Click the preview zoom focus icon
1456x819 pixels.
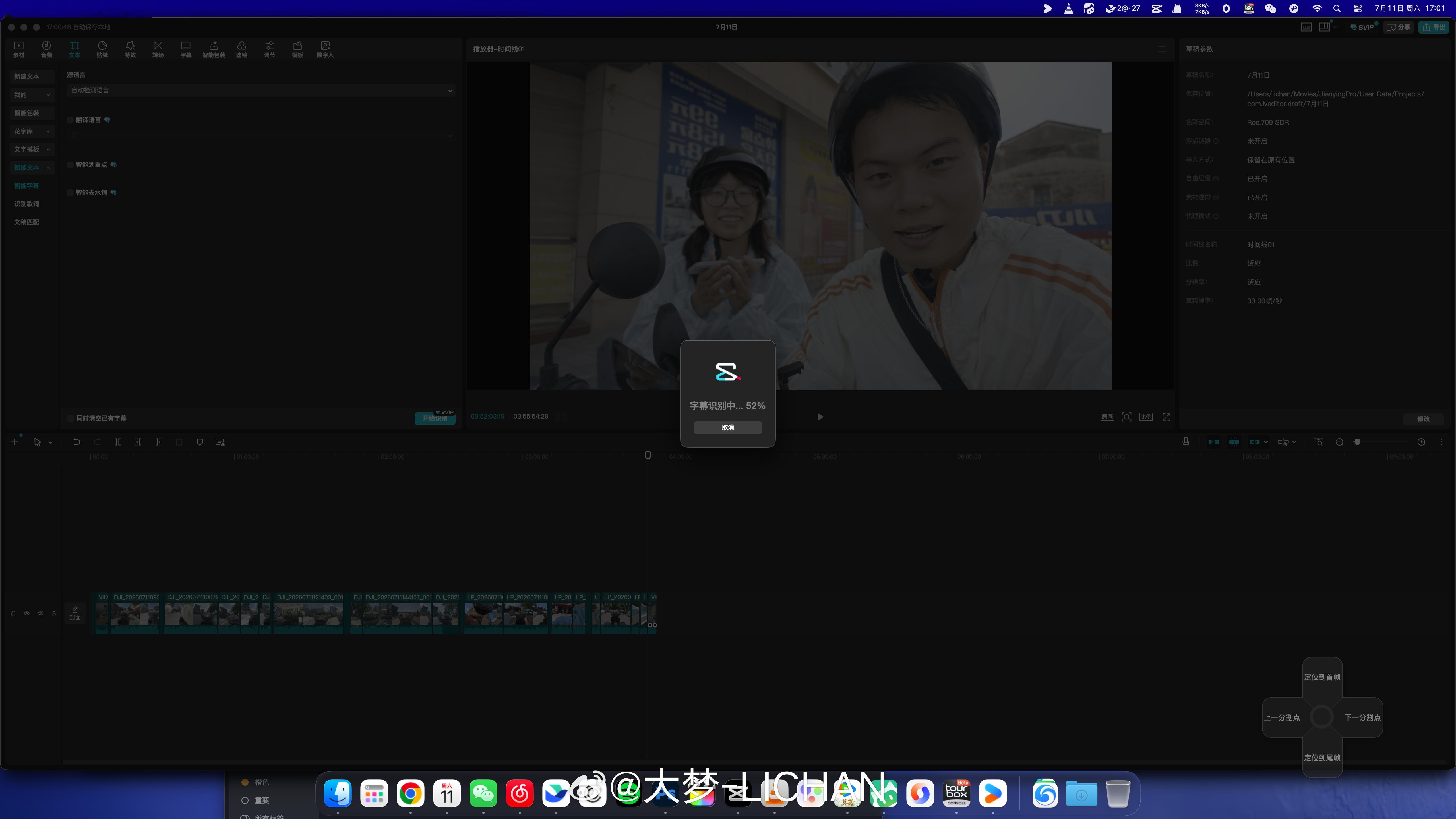(x=1126, y=417)
